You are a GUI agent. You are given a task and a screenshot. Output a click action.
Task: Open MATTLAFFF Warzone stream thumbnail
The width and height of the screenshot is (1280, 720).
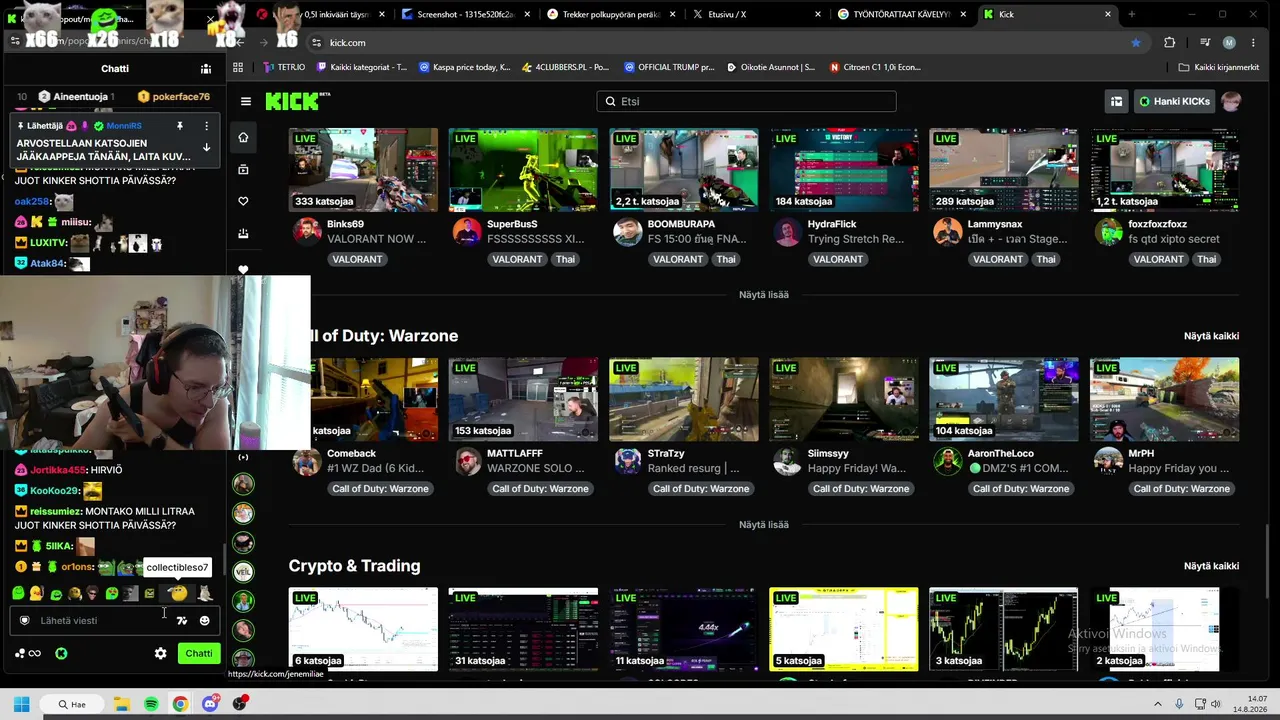click(x=523, y=399)
